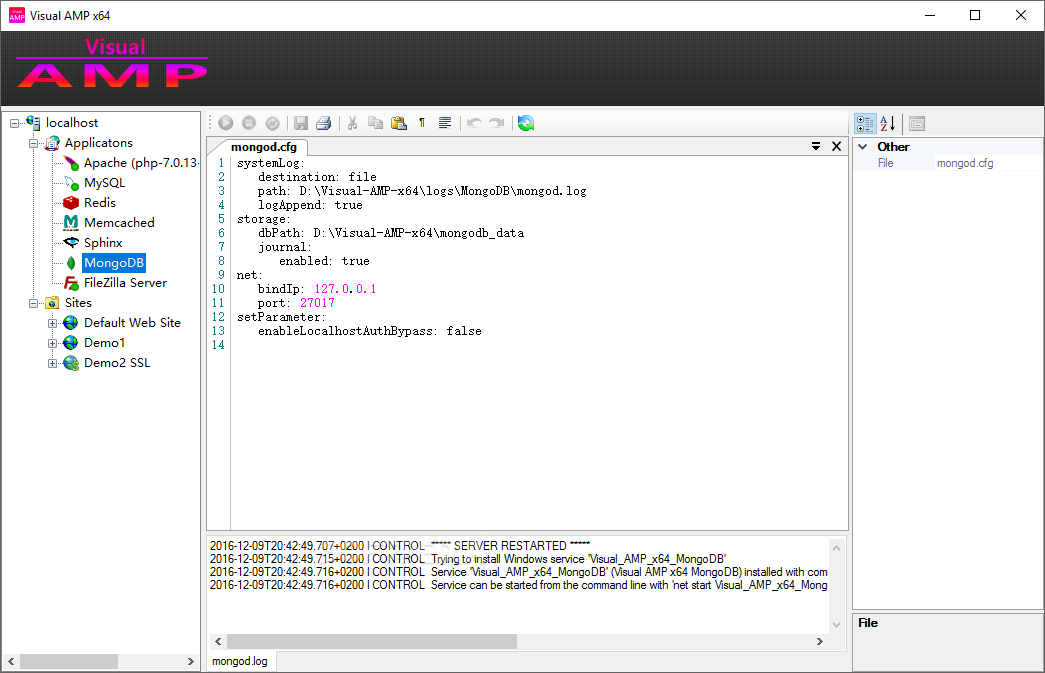
Task: Click the port value 27017
Action: point(317,303)
